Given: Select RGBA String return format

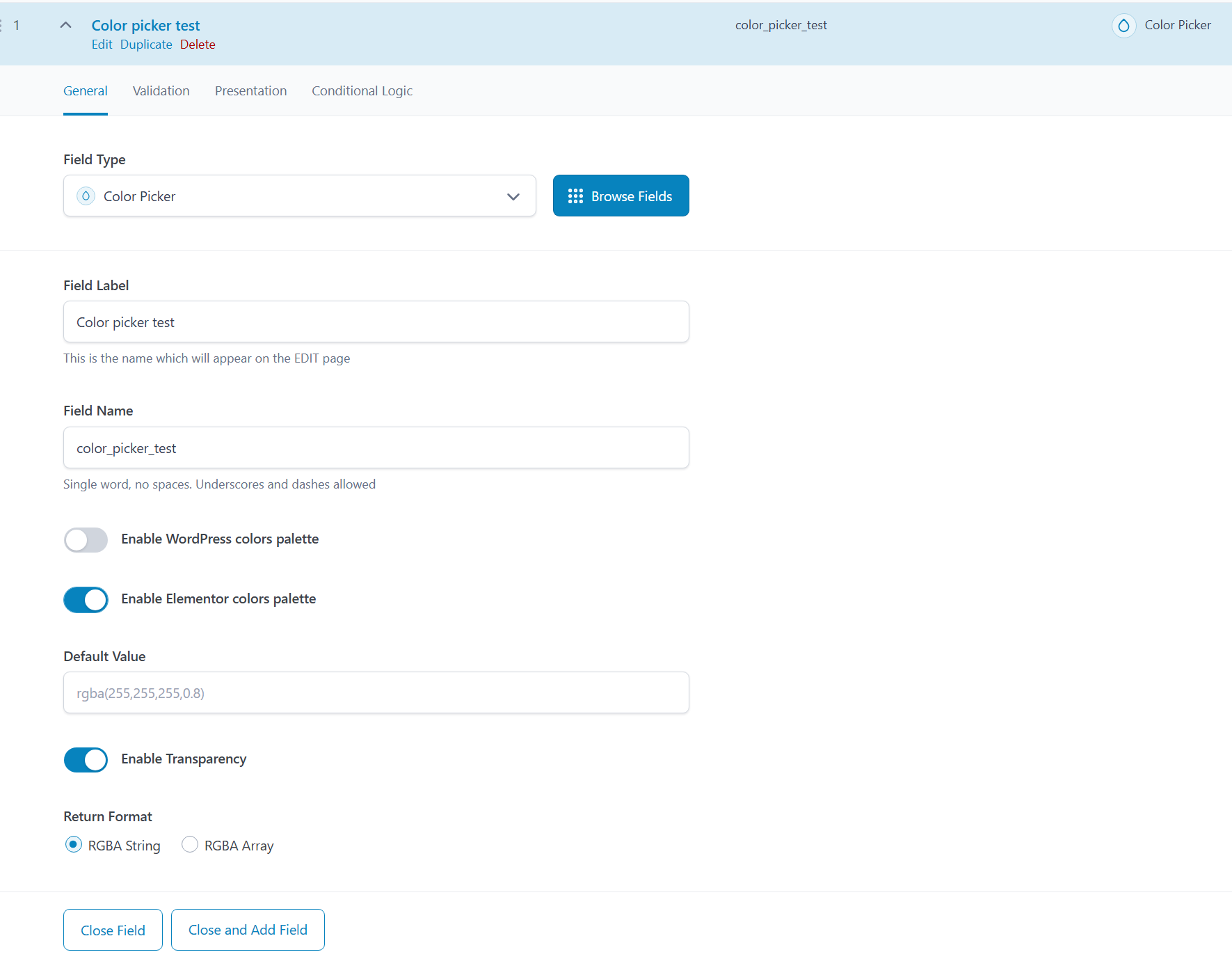Looking at the screenshot, I should point(73,845).
